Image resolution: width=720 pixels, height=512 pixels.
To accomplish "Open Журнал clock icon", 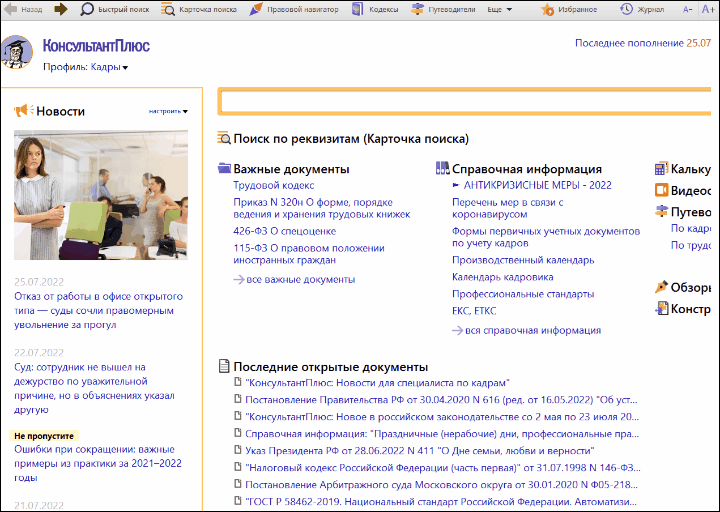I will [626, 9].
